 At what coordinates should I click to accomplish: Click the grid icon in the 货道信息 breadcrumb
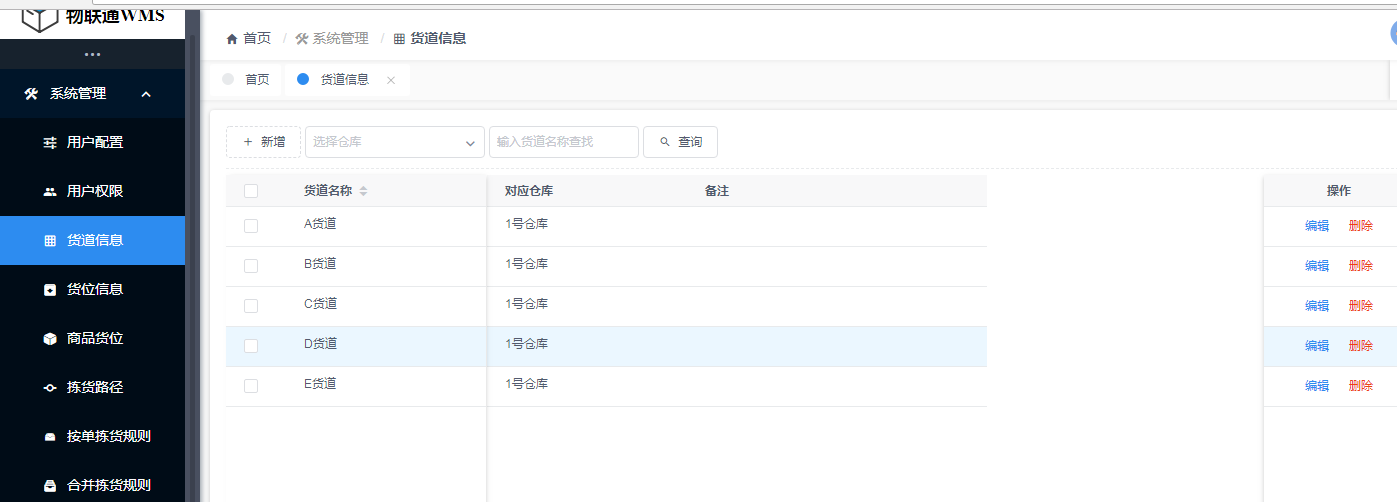point(399,39)
